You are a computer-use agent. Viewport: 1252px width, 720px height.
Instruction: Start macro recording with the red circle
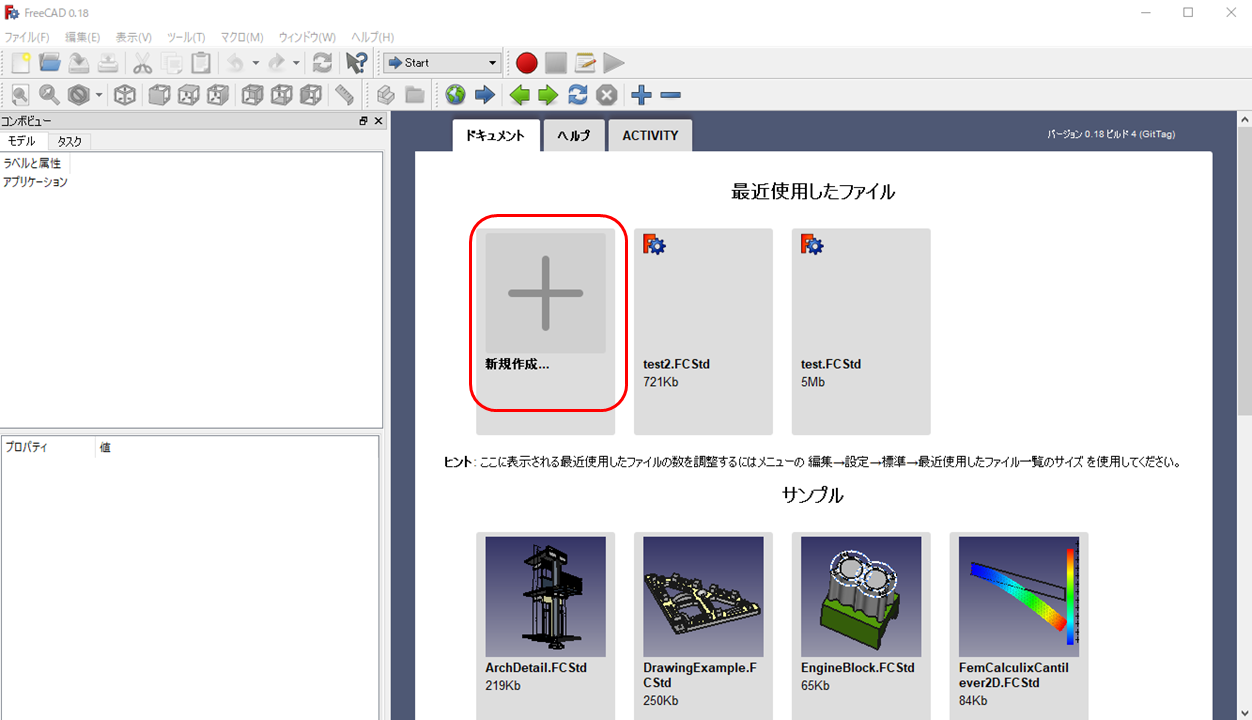[x=527, y=63]
